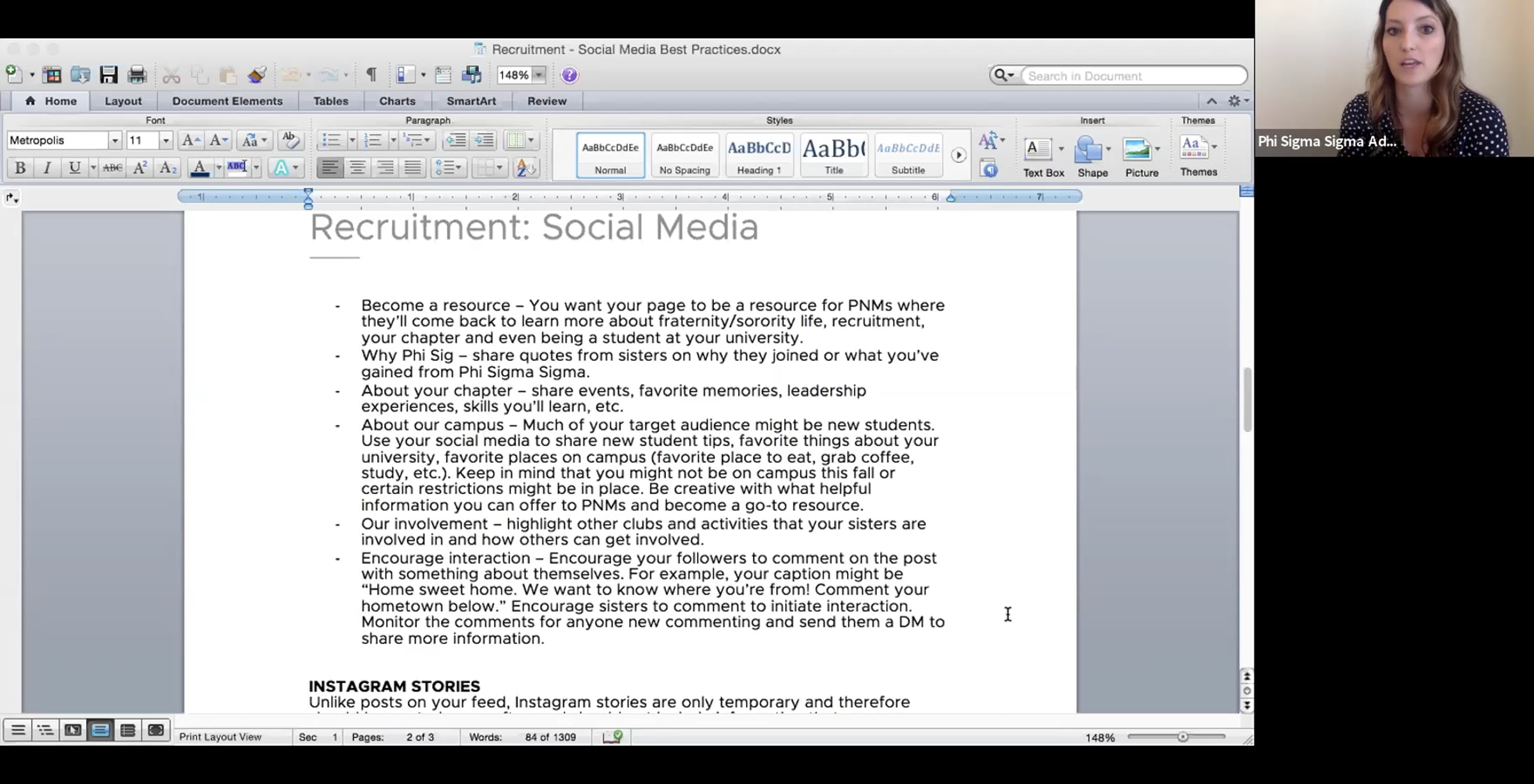Open the Media Browser icon

click(472, 75)
